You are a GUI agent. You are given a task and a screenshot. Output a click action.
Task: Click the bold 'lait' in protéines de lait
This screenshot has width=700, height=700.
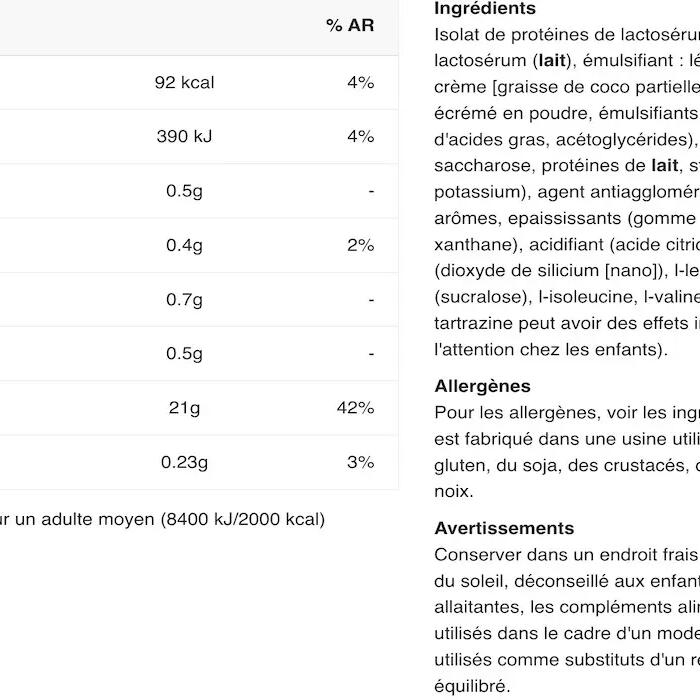coord(665,166)
